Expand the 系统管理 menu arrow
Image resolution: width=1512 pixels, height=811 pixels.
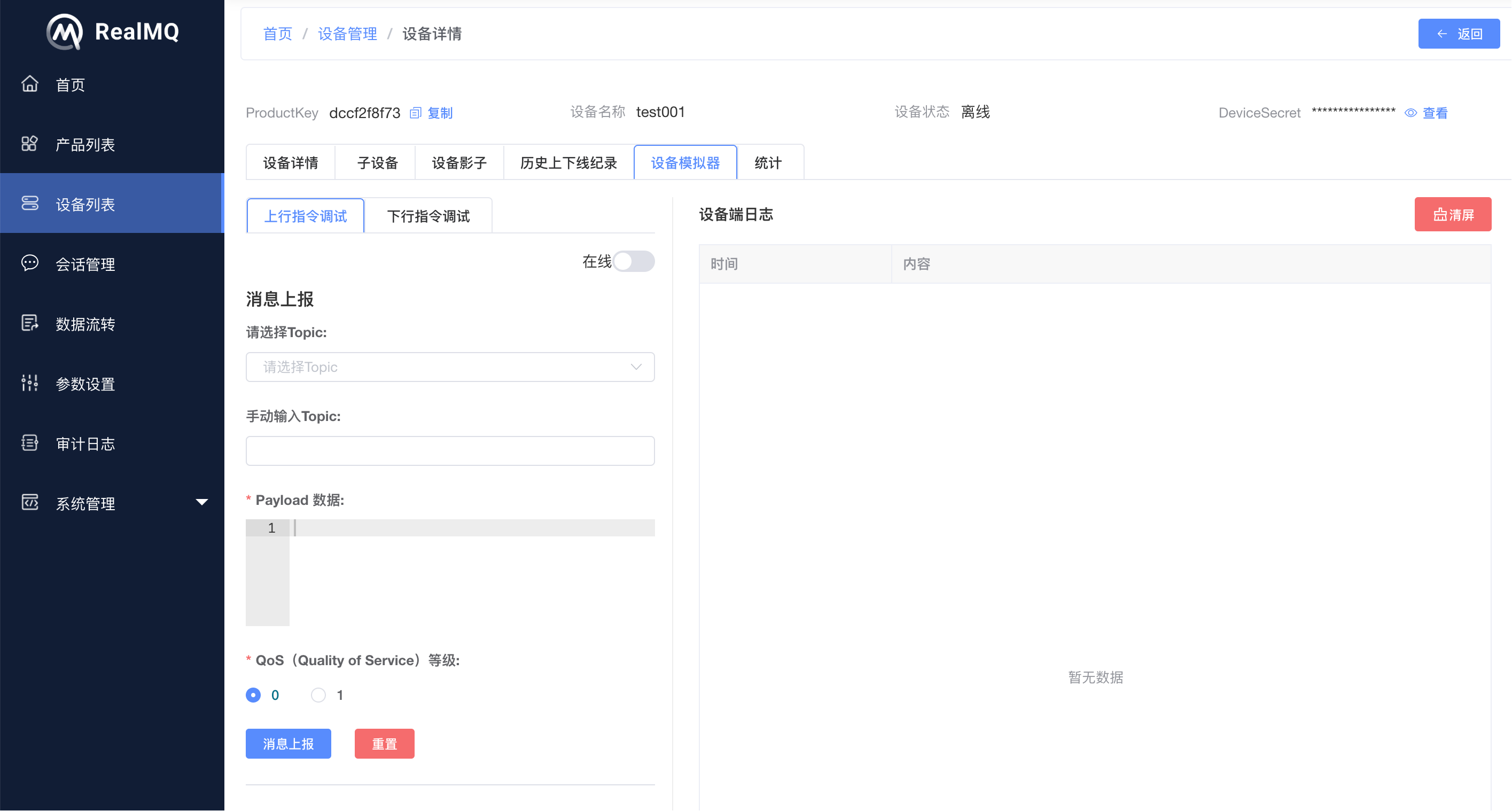coord(202,502)
